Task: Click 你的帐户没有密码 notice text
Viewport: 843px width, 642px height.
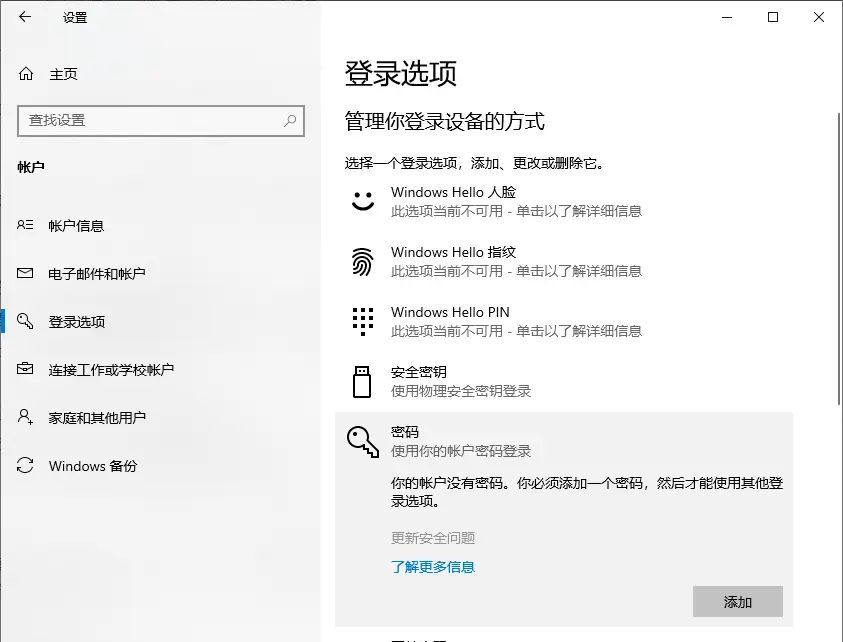Action: (587, 492)
